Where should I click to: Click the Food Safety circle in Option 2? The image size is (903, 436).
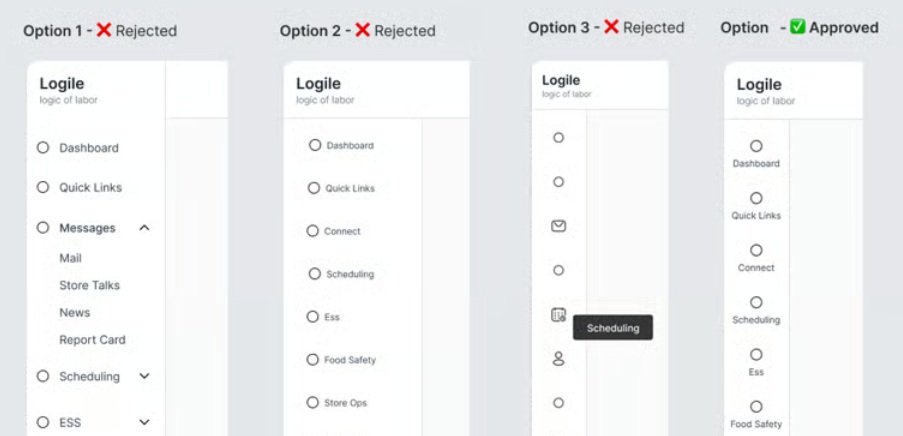[313, 360]
